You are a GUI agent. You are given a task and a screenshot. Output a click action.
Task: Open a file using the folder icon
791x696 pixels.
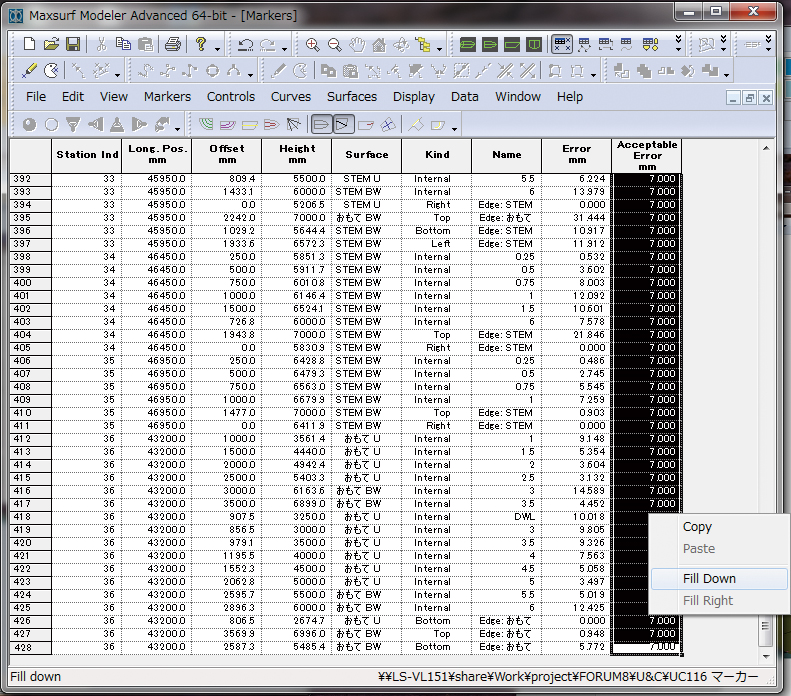tap(51, 44)
